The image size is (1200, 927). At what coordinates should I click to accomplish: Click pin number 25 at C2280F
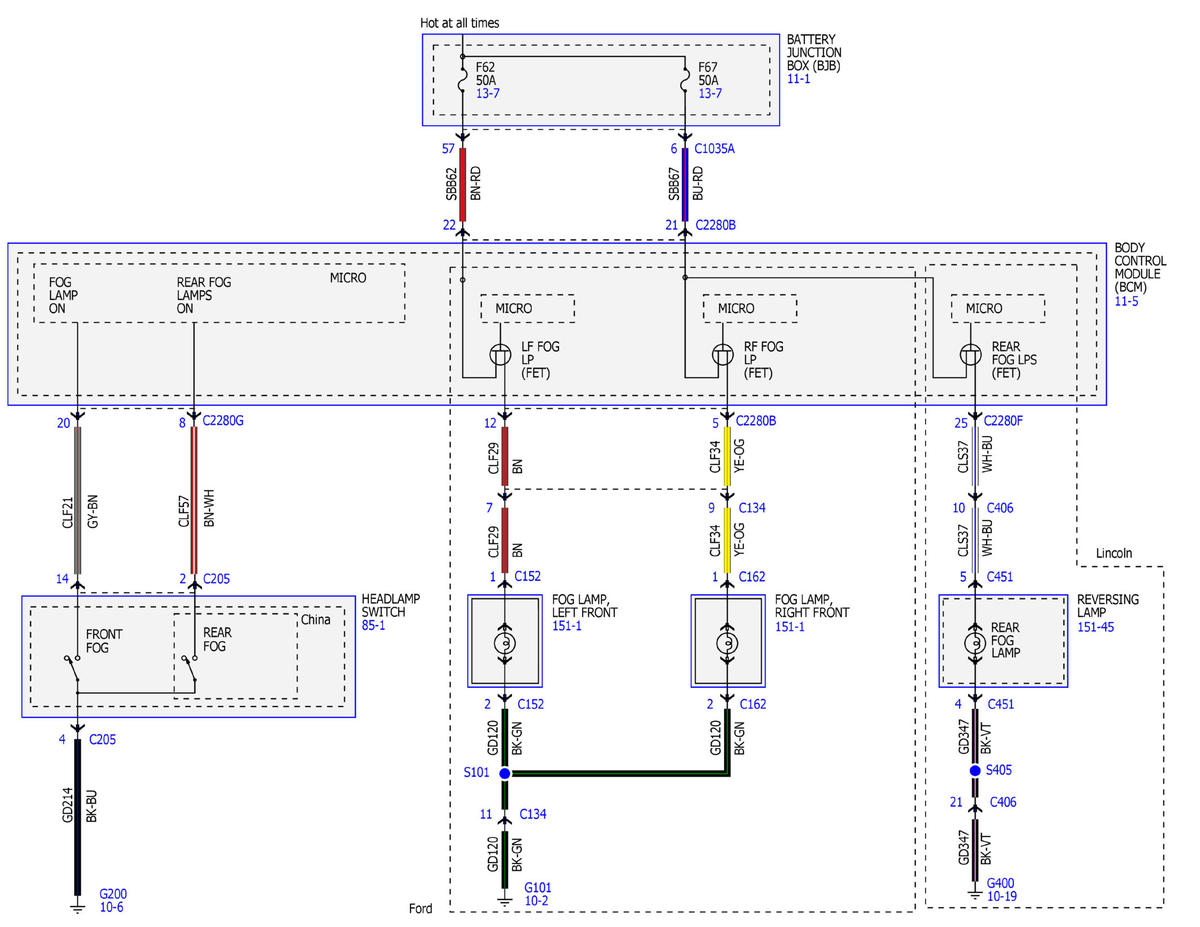tap(960, 422)
